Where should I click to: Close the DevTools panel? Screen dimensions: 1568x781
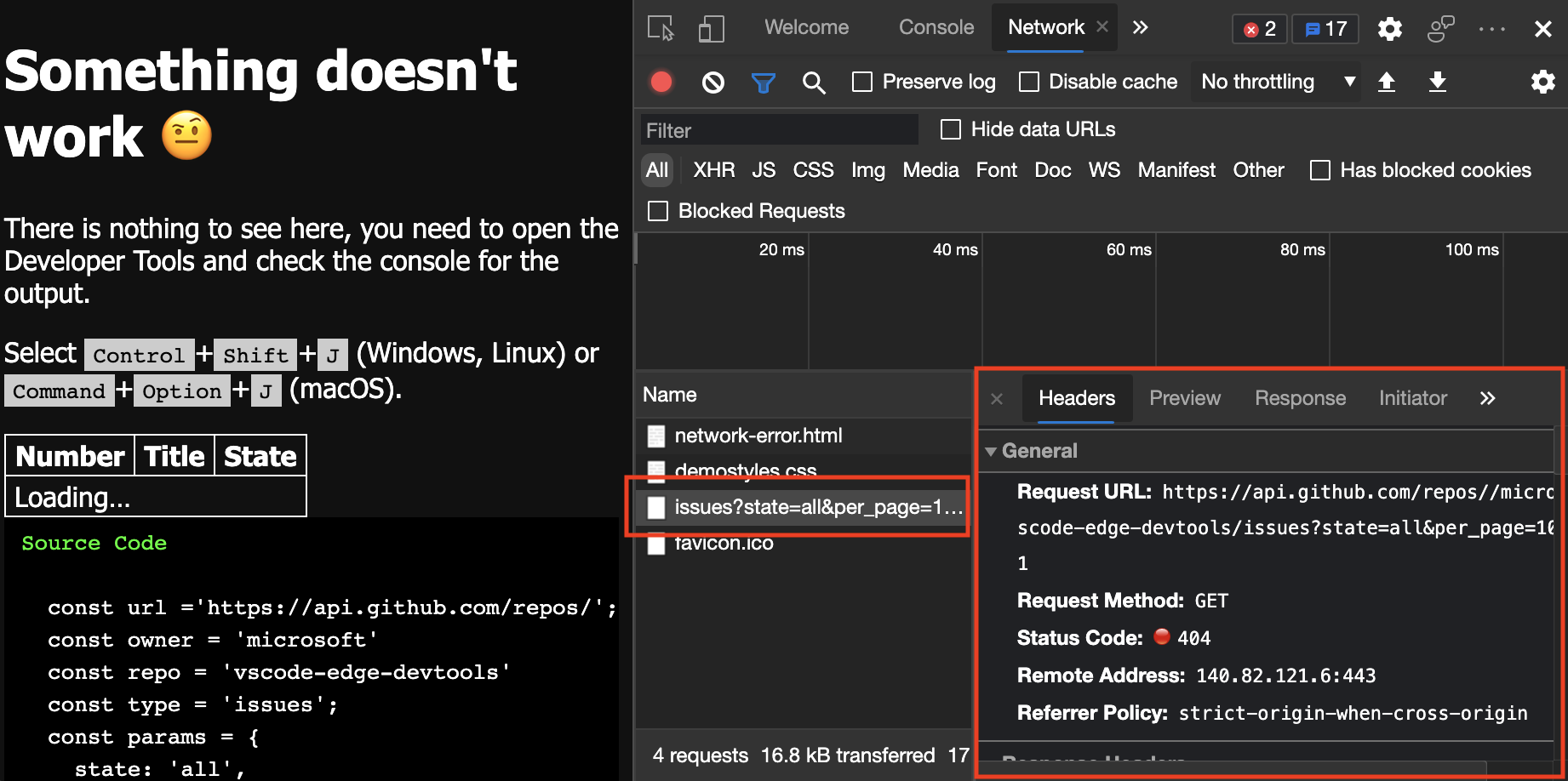pyautogui.click(x=1542, y=29)
